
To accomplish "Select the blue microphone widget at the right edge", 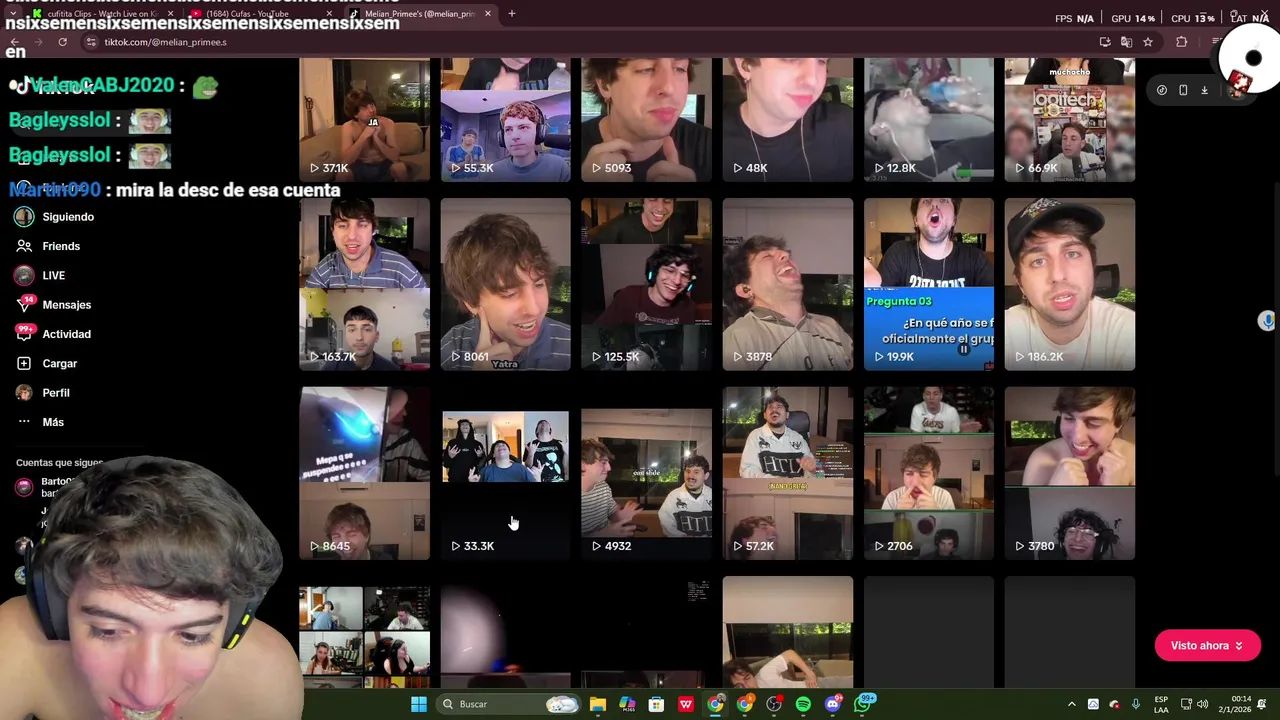I will click(x=1267, y=320).
